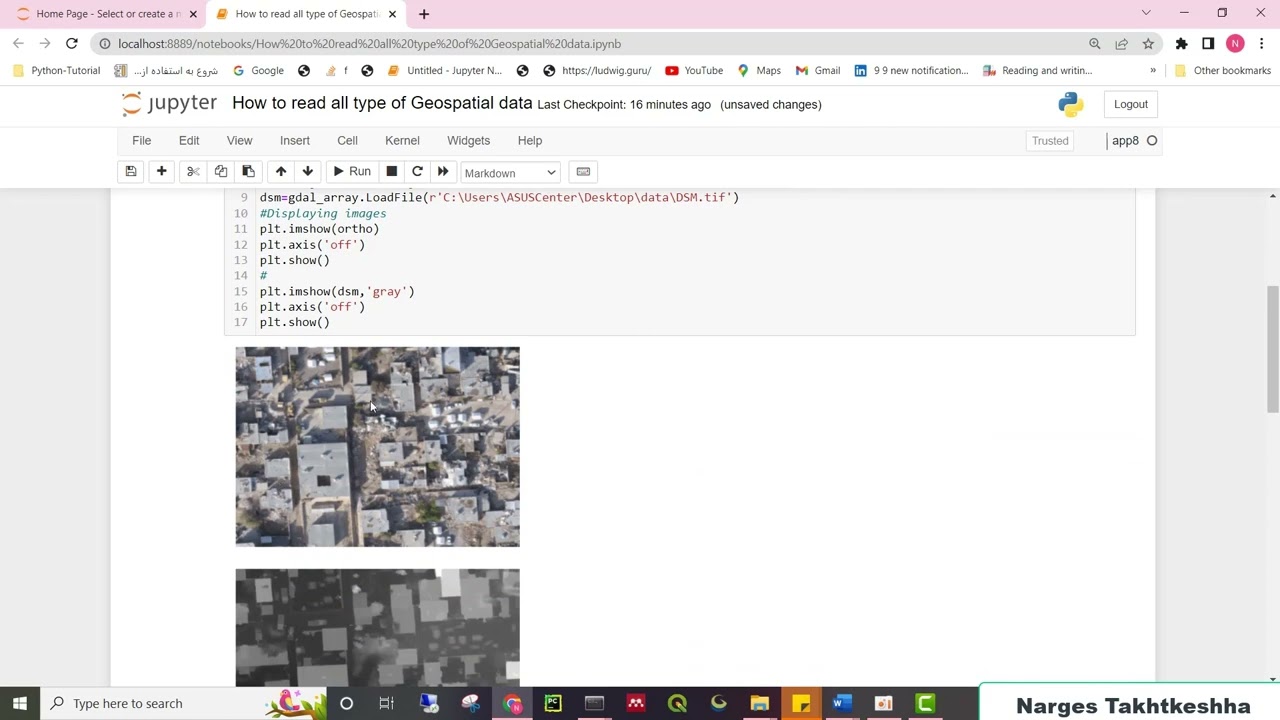Run the selected cell
This screenshot has height=720, width=1280.
(351, 172)
